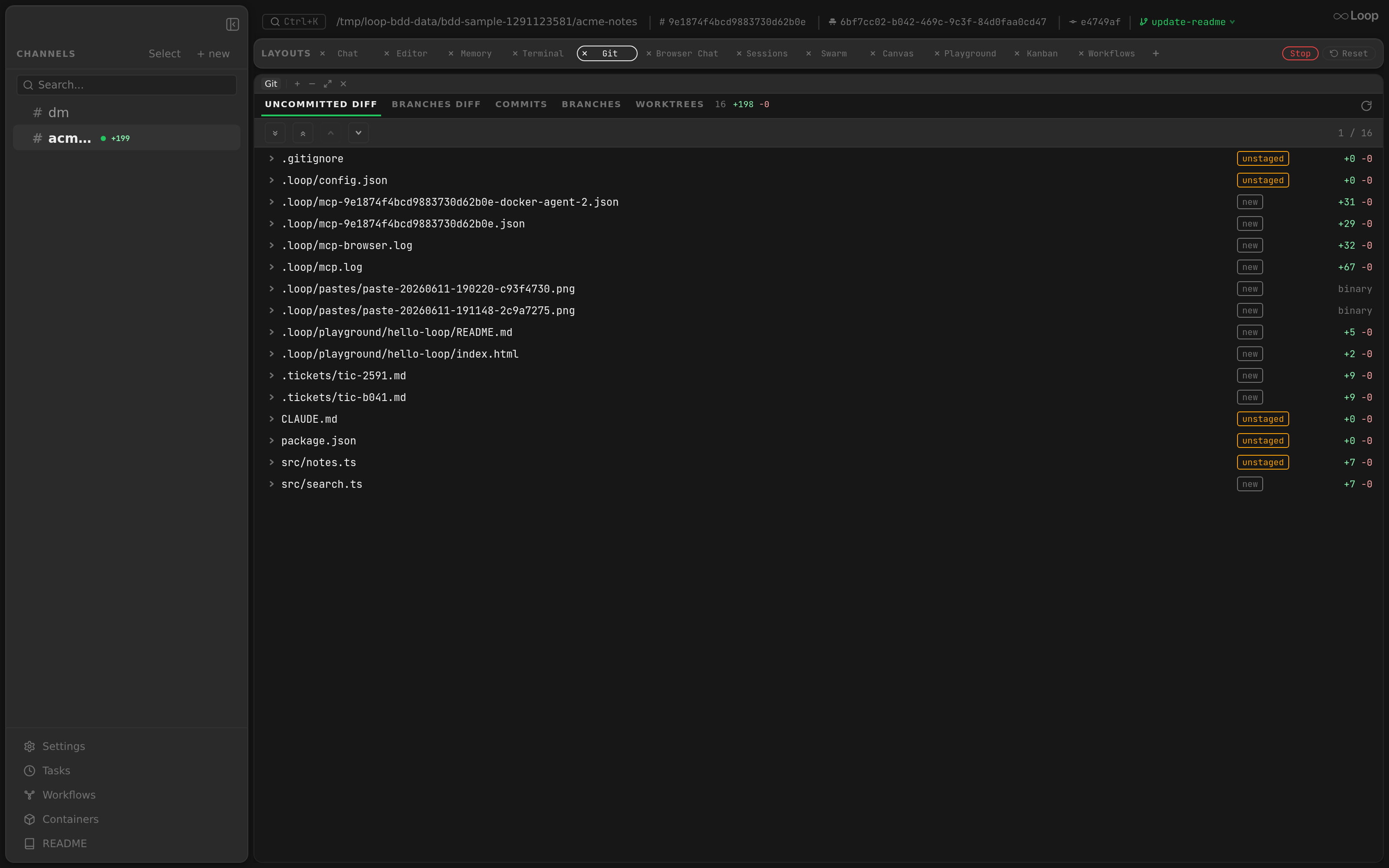Close the Browser Chat layout tab
This screenshot has height=868, width=1389.
648,53
